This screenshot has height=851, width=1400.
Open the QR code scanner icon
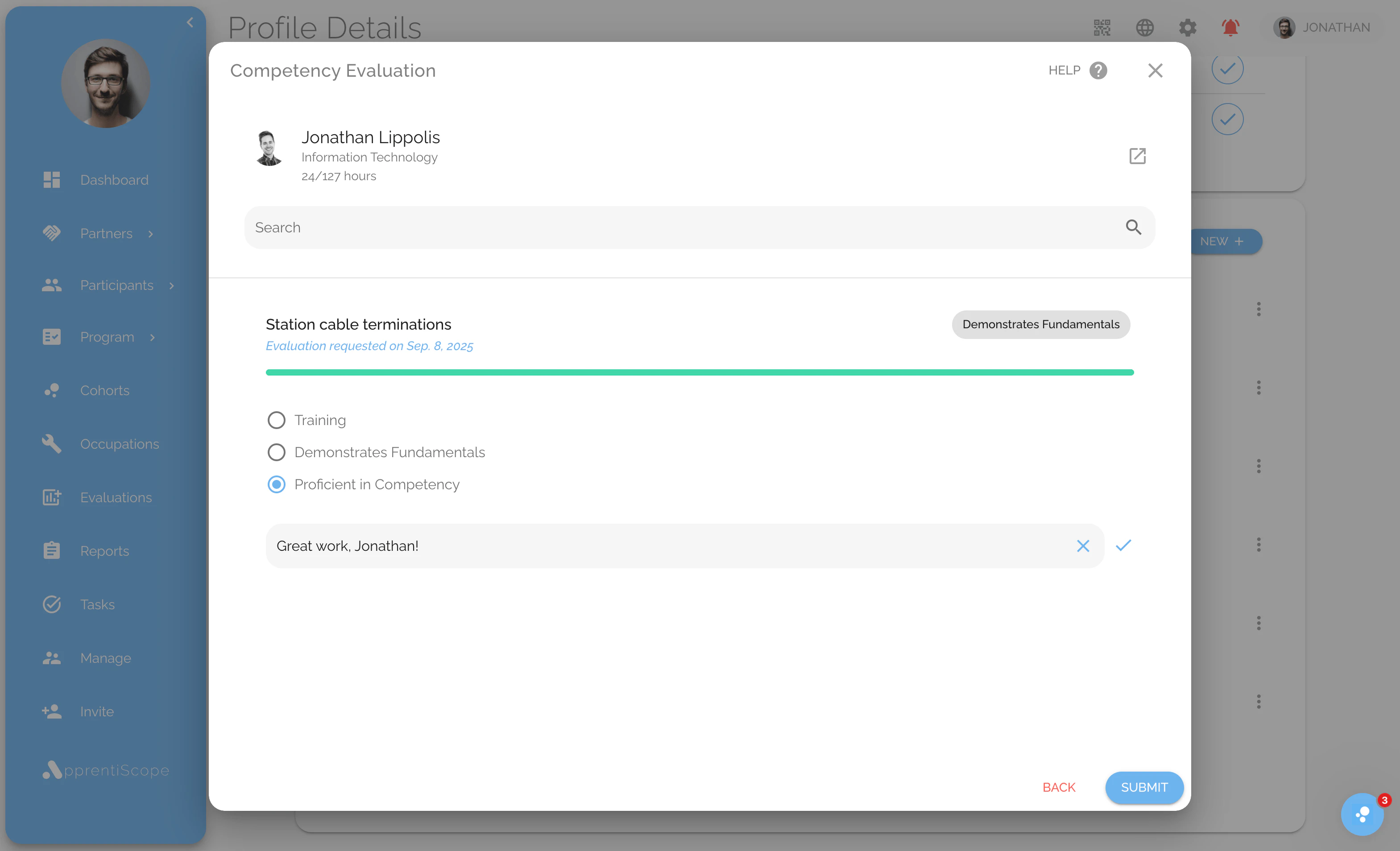(1102, 27)
